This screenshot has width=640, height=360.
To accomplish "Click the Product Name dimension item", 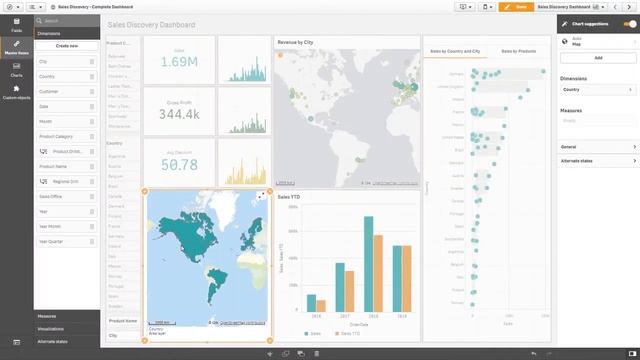I will coord(67,167).
